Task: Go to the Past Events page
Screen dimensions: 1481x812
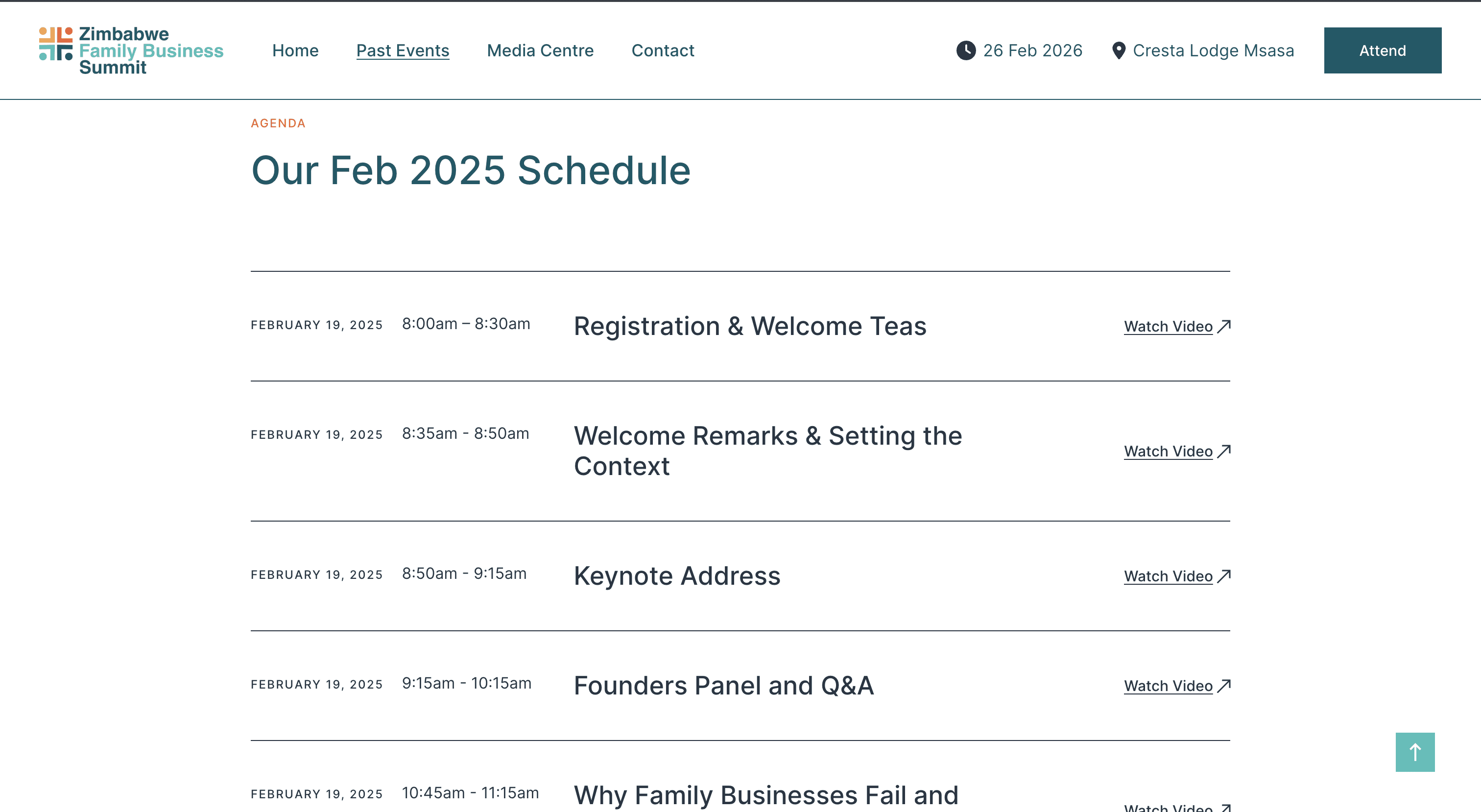Action: click(403, 50)
